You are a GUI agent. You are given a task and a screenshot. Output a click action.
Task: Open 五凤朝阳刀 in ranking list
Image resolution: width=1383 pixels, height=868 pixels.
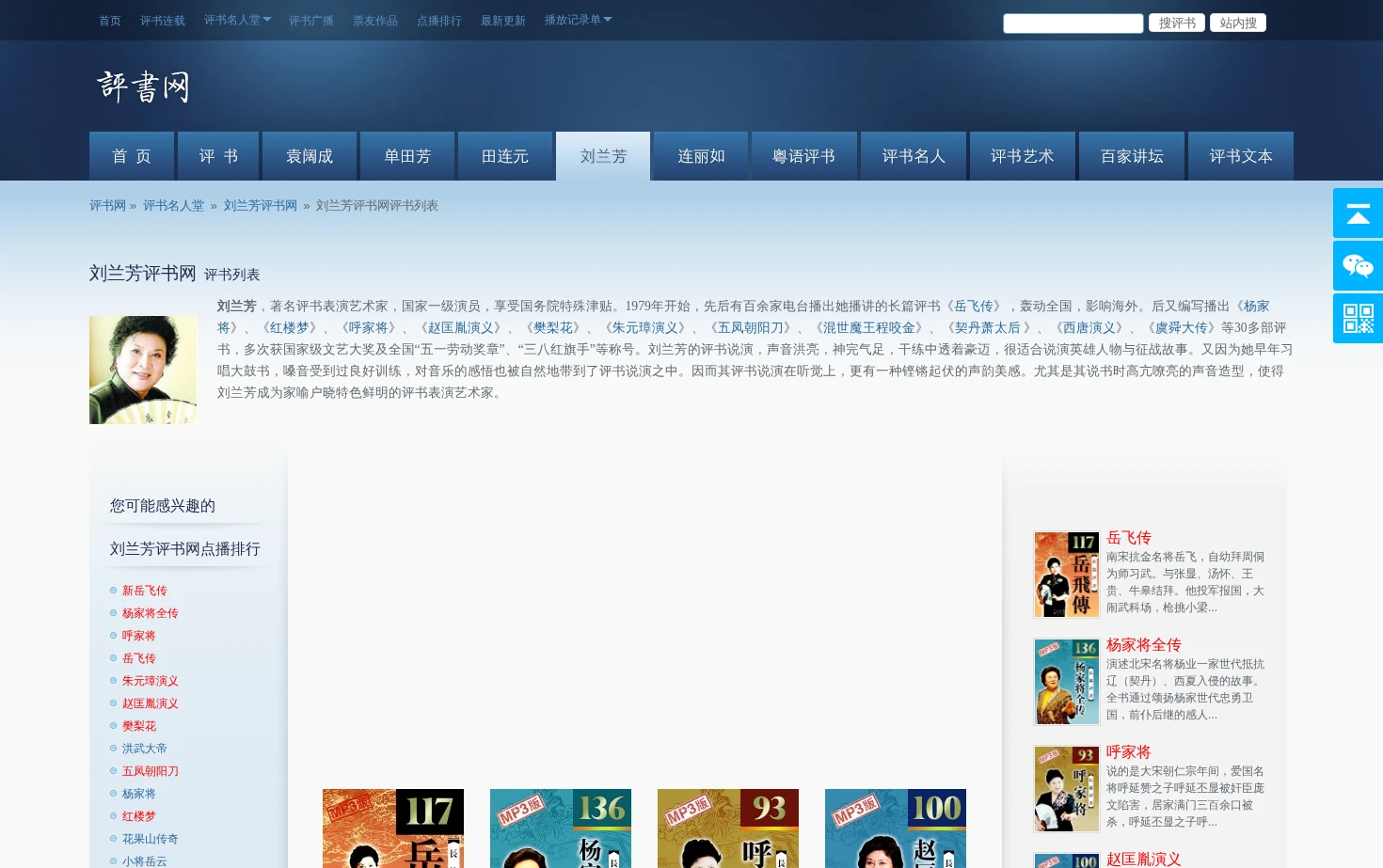[150, 771]
